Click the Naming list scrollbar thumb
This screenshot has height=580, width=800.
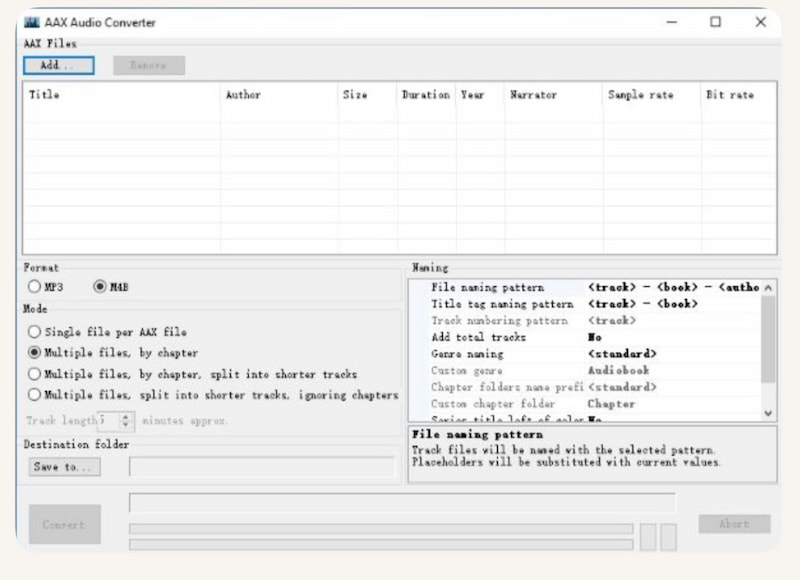click(768, 339)
